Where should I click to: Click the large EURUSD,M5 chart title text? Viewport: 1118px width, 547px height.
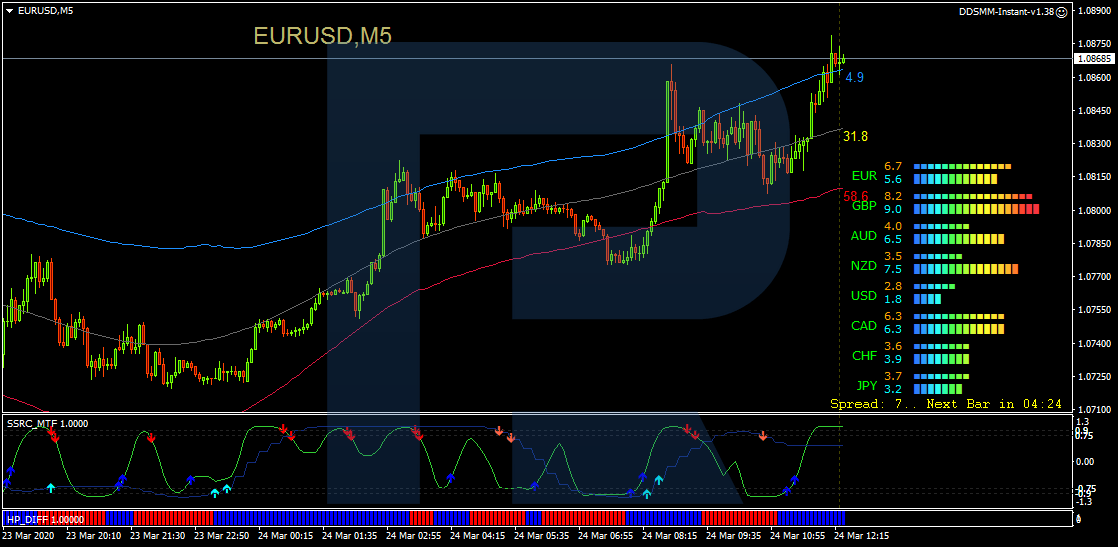click(x=322, y=36)
